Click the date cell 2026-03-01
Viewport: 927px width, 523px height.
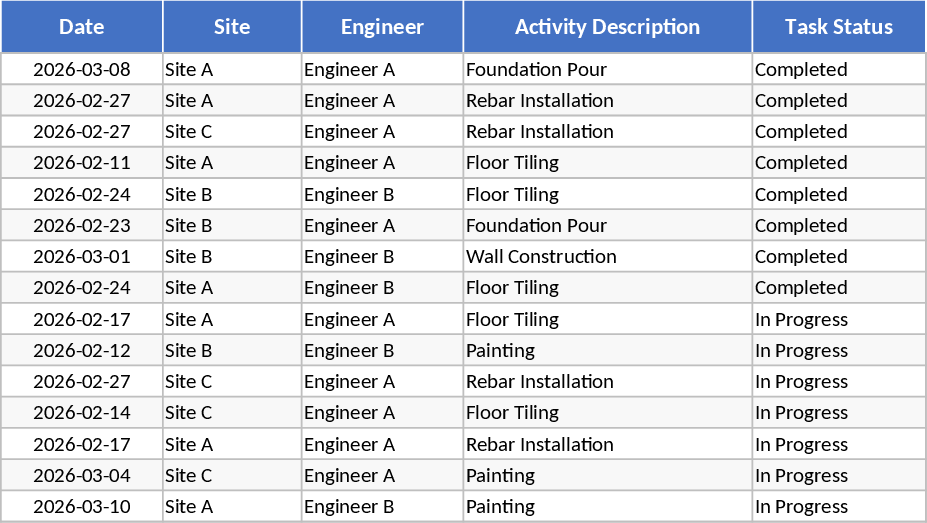point(82,256)
